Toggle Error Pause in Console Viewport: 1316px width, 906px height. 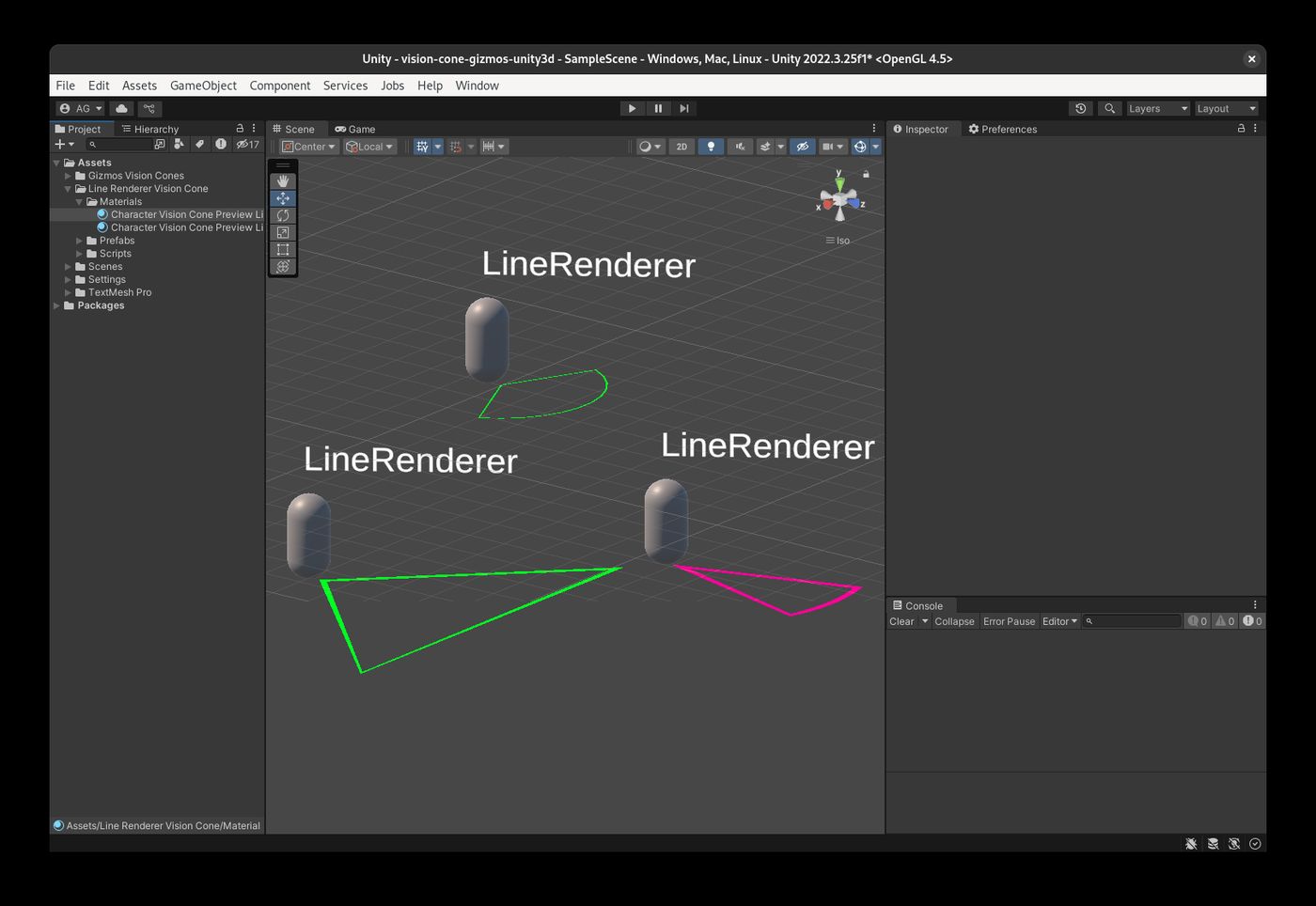tap(1009, 621)
